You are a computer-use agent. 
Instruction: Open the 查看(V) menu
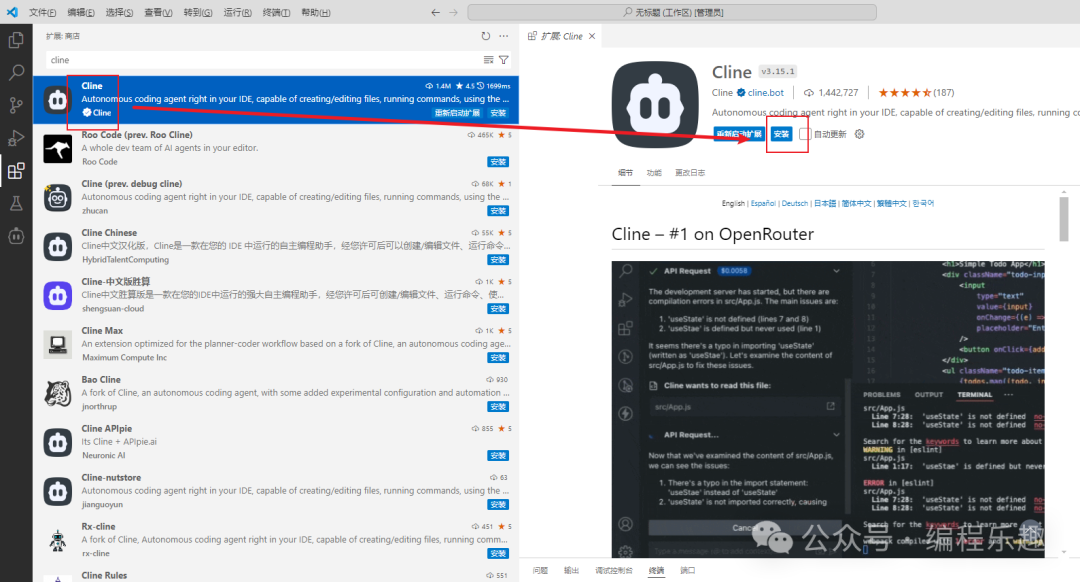pos(158,12)
